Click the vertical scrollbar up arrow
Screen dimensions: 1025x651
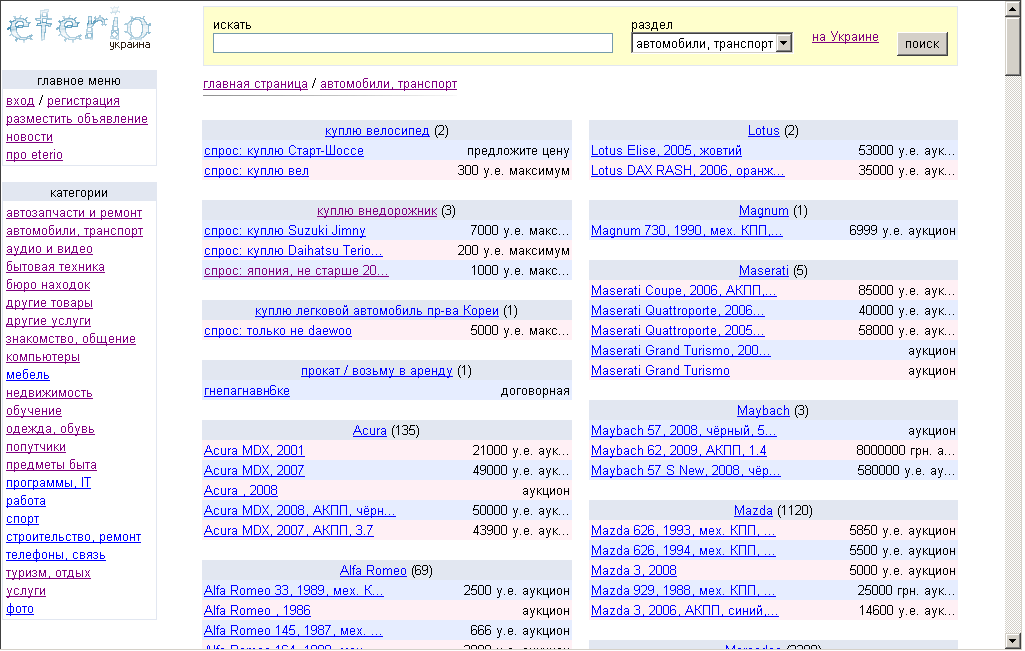[x=1013, y=7]
